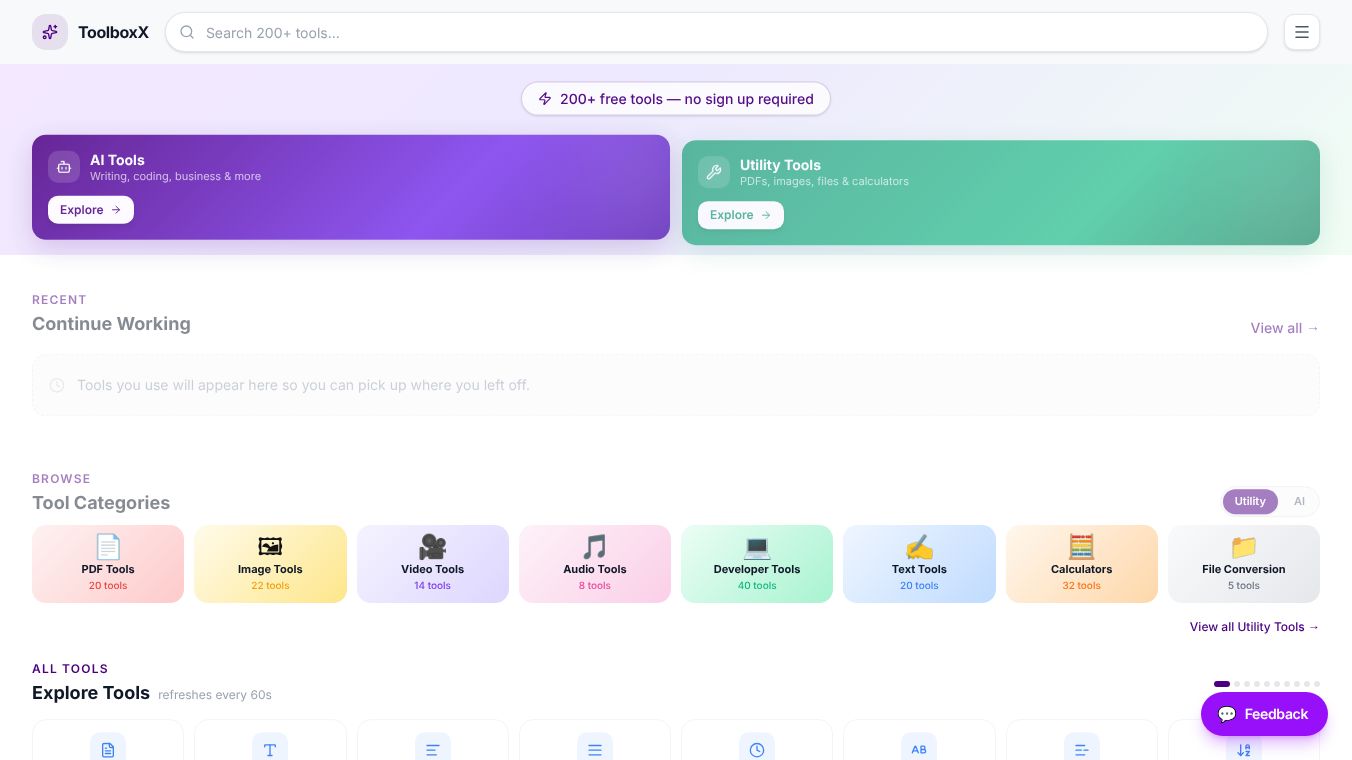The height and width of the screenshot is (760, 1352).
Task: Open the Text Tools writing card
Action: point(919,564)
